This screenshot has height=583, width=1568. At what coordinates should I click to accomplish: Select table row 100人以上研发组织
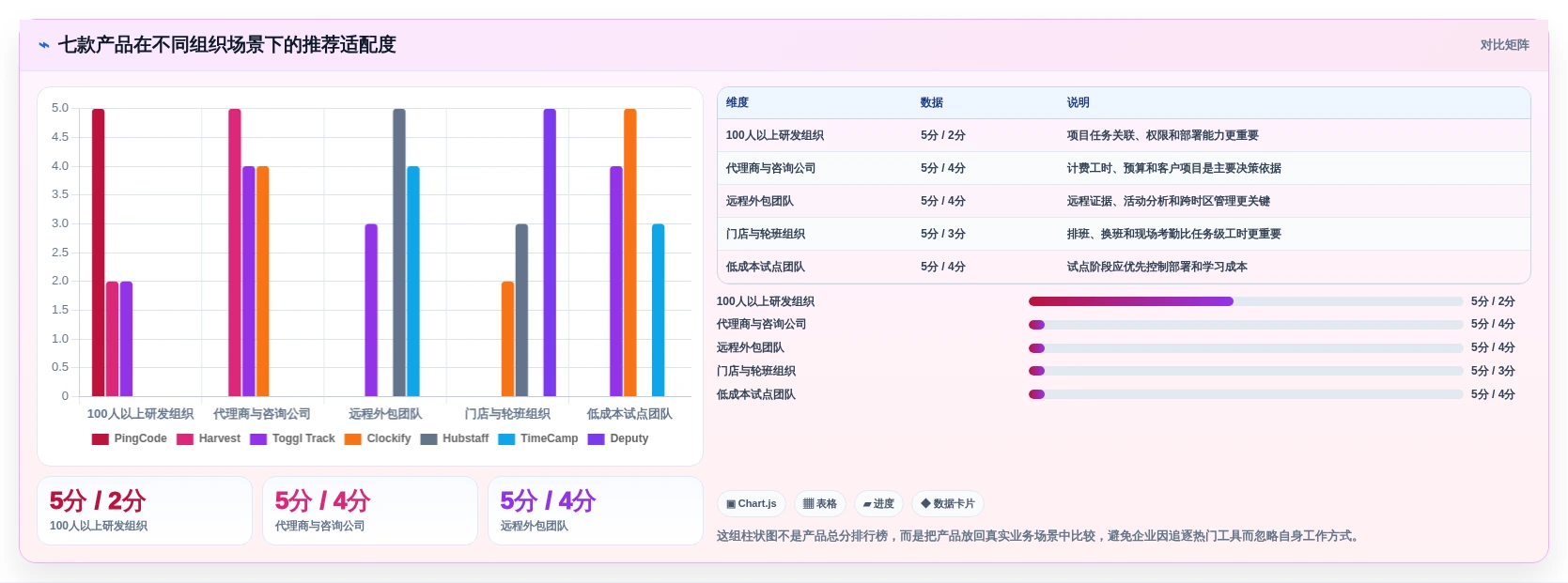(x=1124, y=136)
